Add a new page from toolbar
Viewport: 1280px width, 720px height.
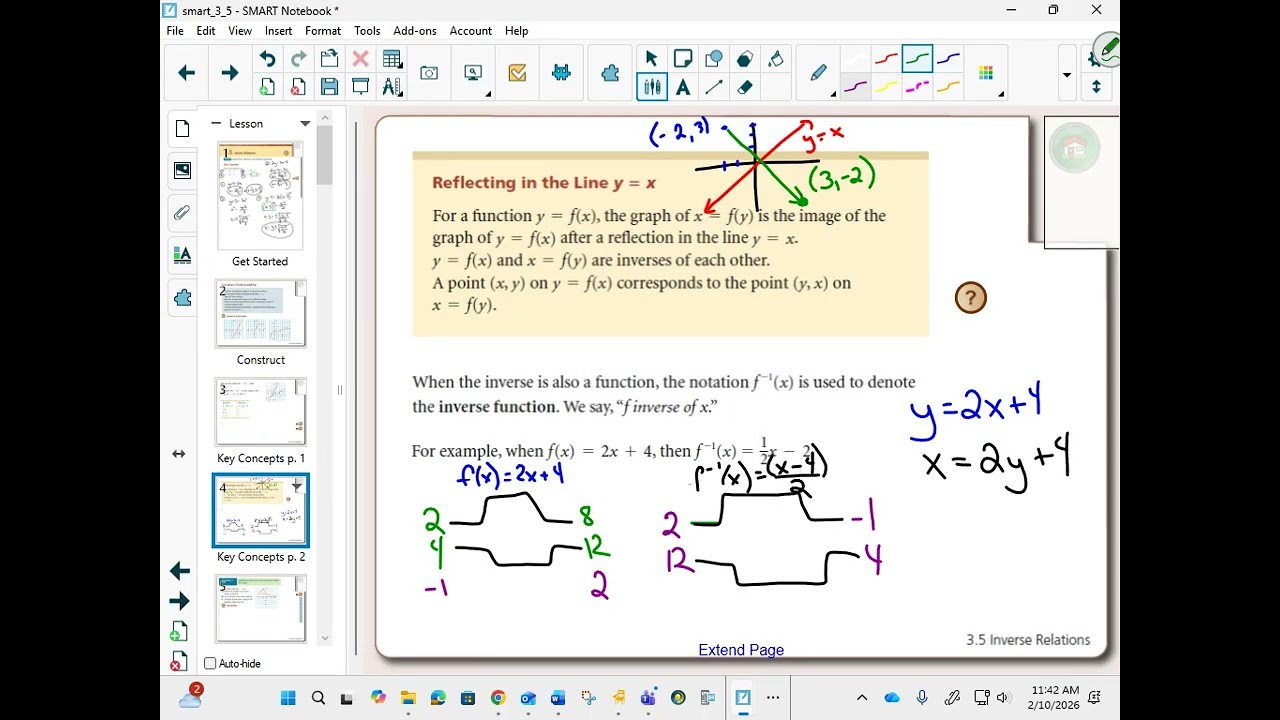[x=267, y=87]
